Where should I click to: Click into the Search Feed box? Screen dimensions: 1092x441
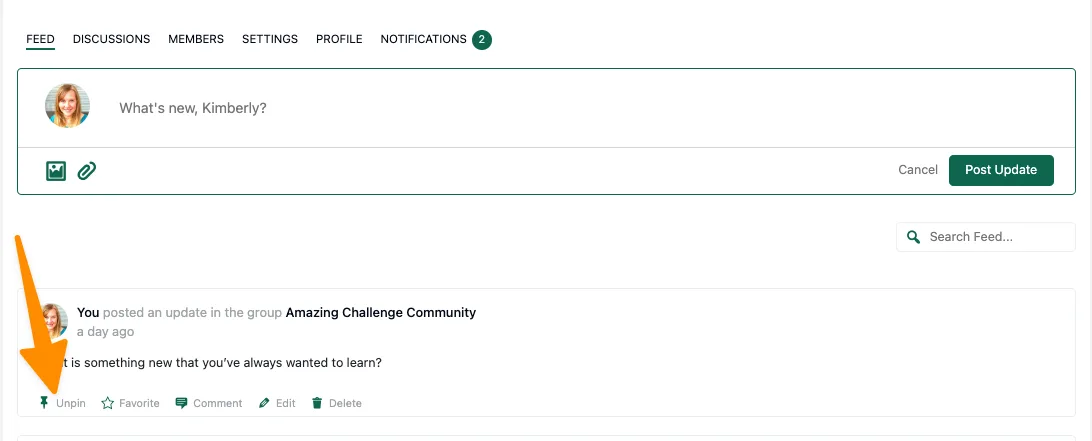click(986, 237)
